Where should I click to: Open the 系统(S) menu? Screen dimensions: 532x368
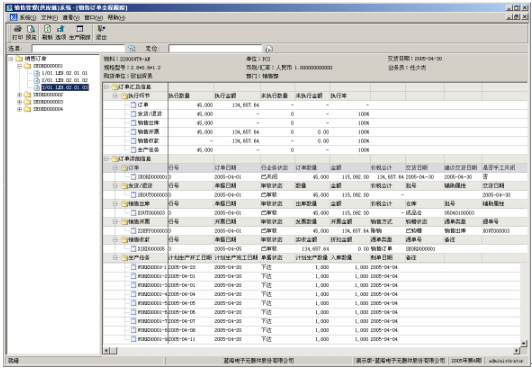tap(27, 17)
